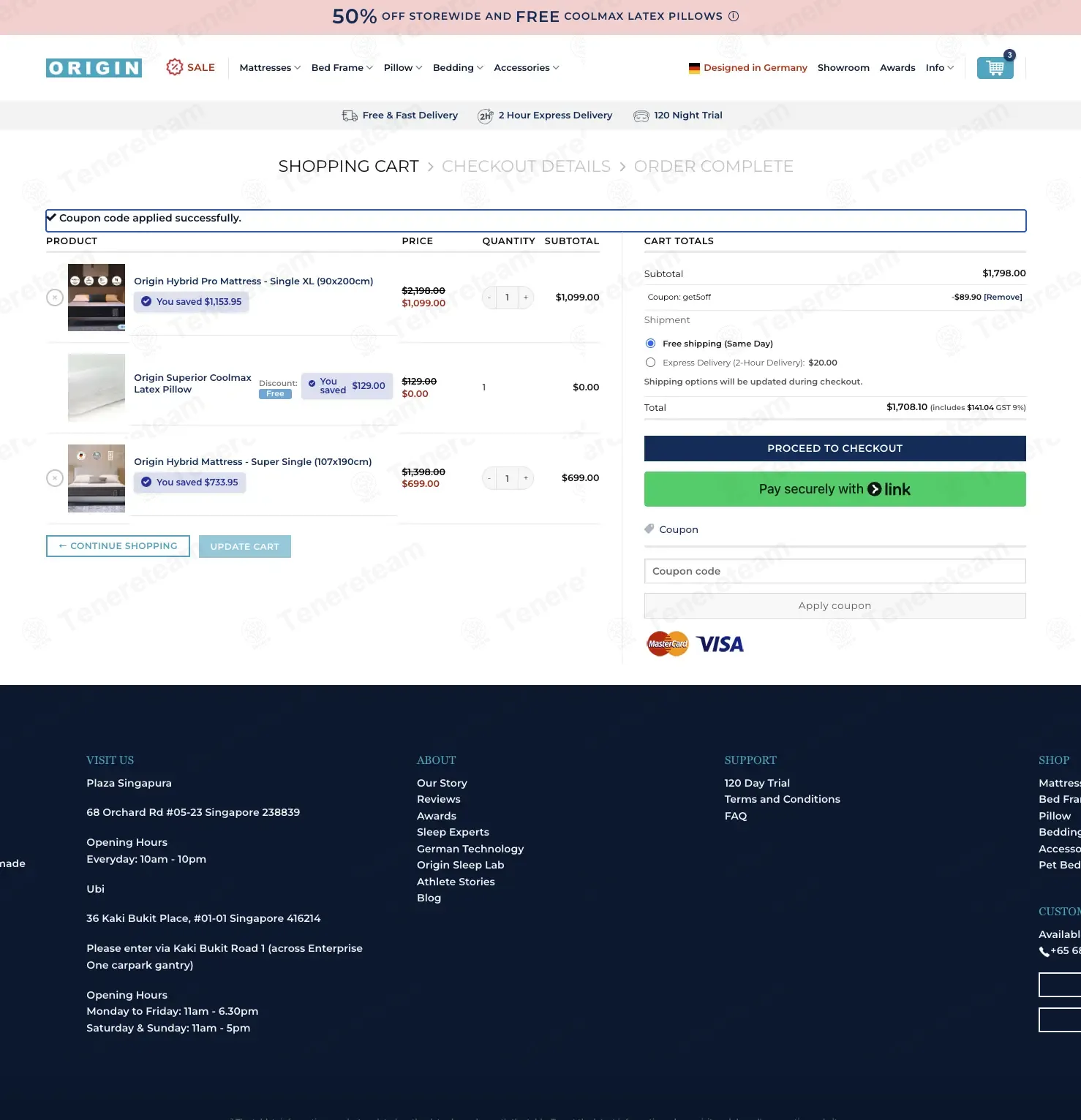Remove the get5off coupon
Screen dimensions: 1081x1120
pyautogui.click(x=1003, y=298)
